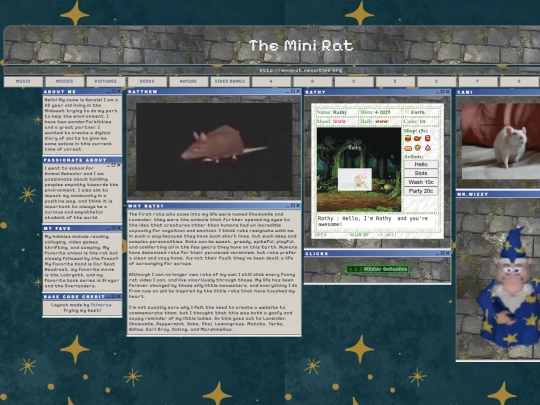This screenshot has width=540, height=405.
Task: Close the Clicks window
Action: coord(447,253)
